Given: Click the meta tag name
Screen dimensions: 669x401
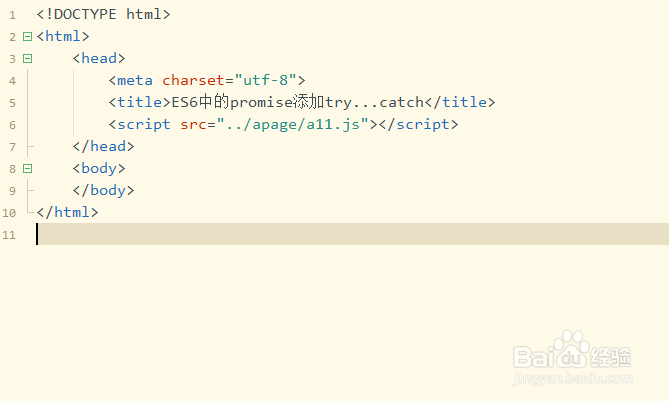Looking at the screenshot, I should (x=136, y=81).
